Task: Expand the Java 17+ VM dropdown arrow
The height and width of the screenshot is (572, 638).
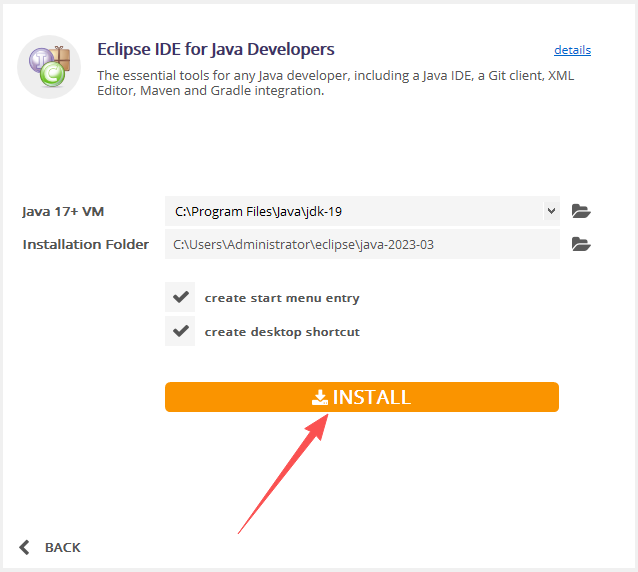Action: (x=551, y=211)
